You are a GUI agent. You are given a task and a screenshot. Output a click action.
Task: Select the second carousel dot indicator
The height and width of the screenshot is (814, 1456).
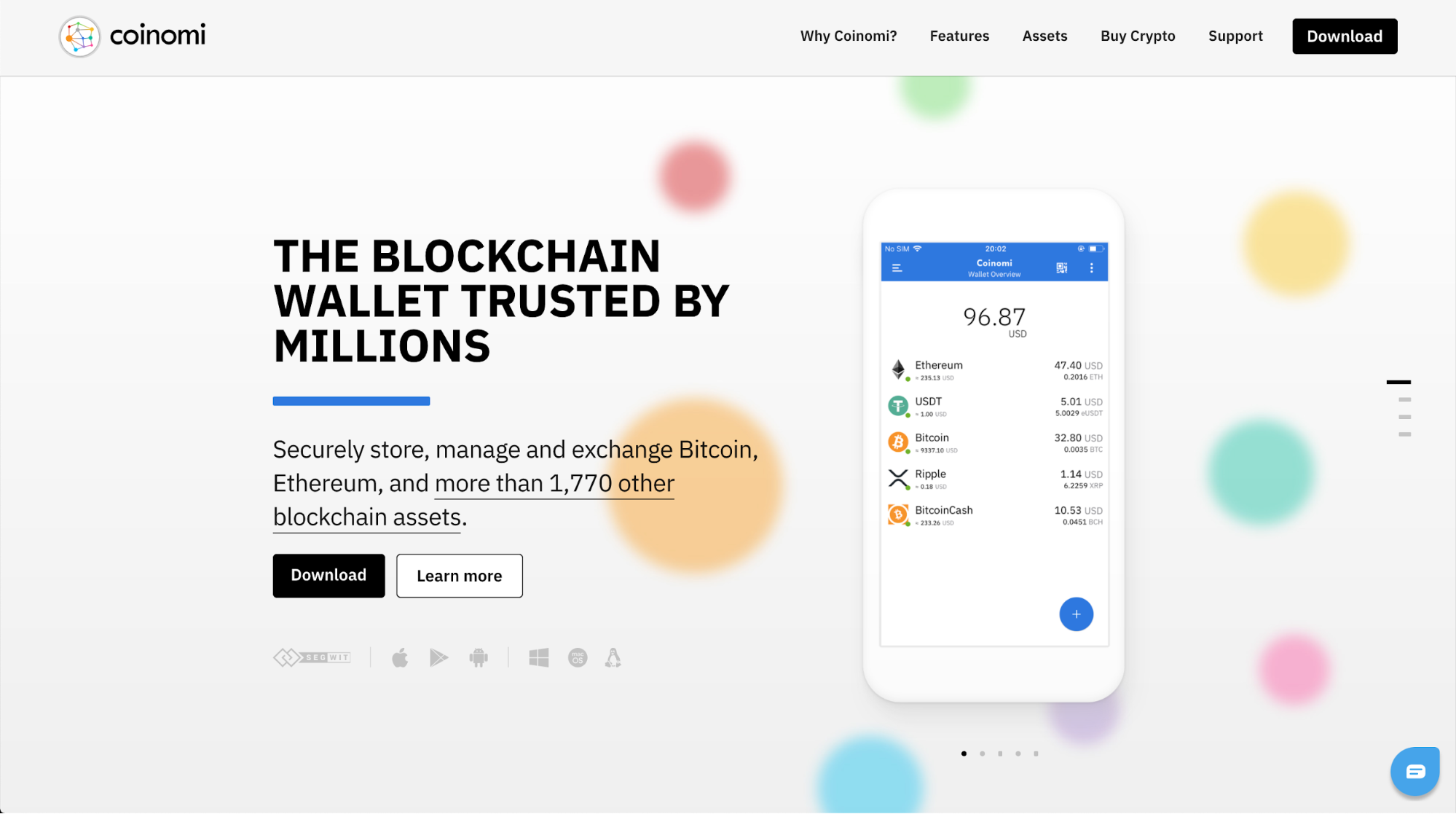click(x=982, y=753)
